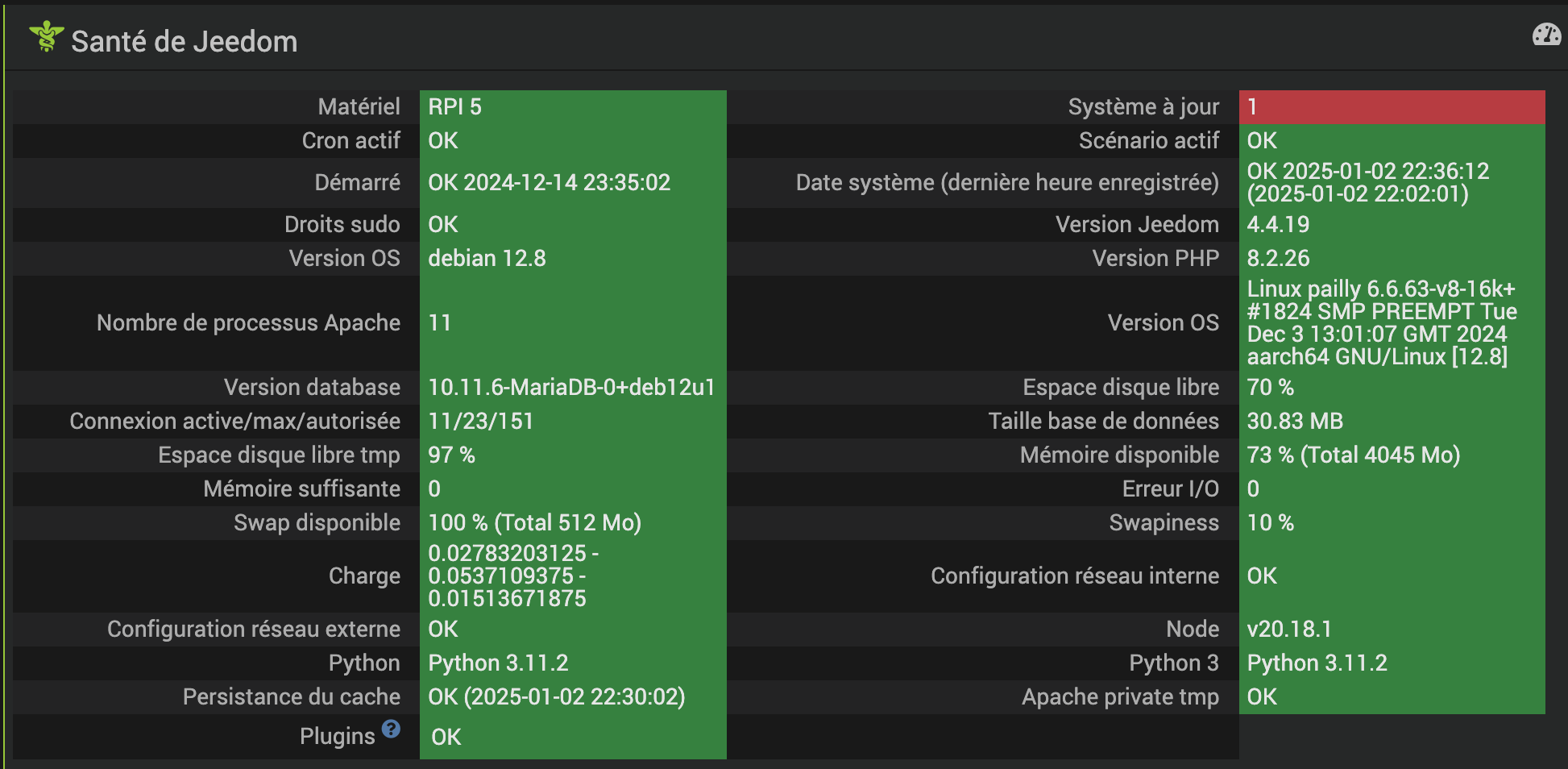Click the Plugins help question mark icon
Image resolution: width=1568 pixels, height=769 pixels.
coord(391,729)
